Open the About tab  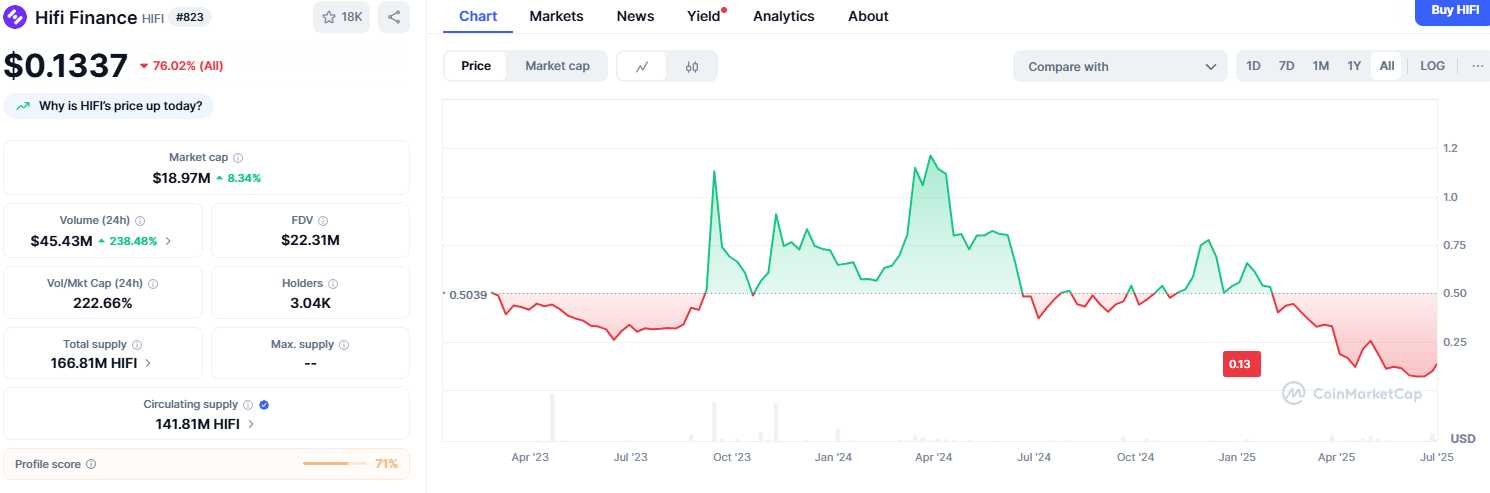(x=868, y=16)
